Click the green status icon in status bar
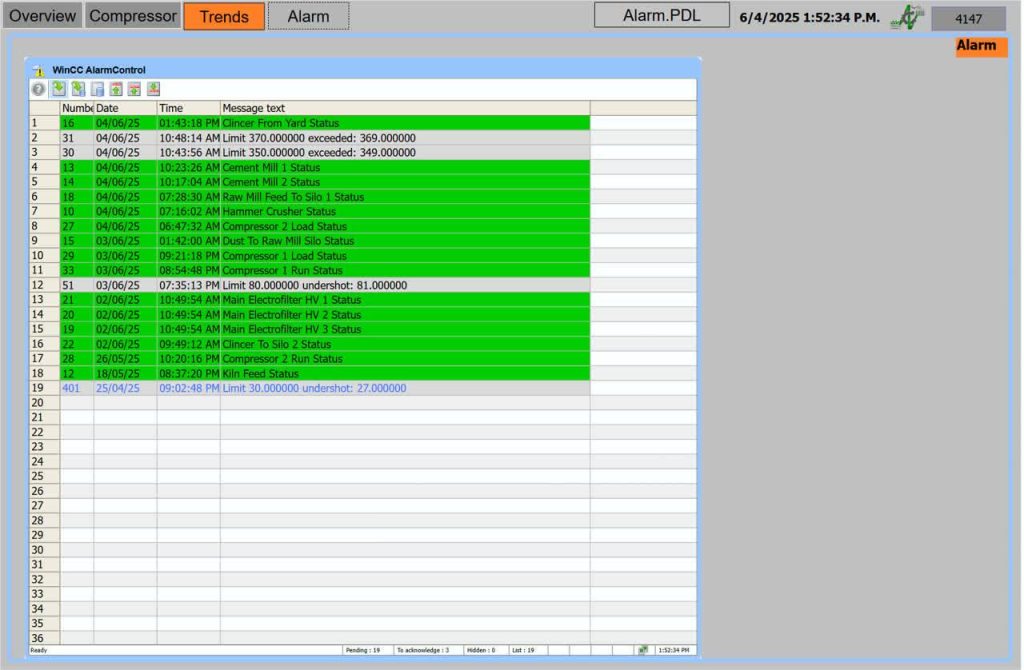The height and width of the screenshot is (670, 1024). point(643,650)
